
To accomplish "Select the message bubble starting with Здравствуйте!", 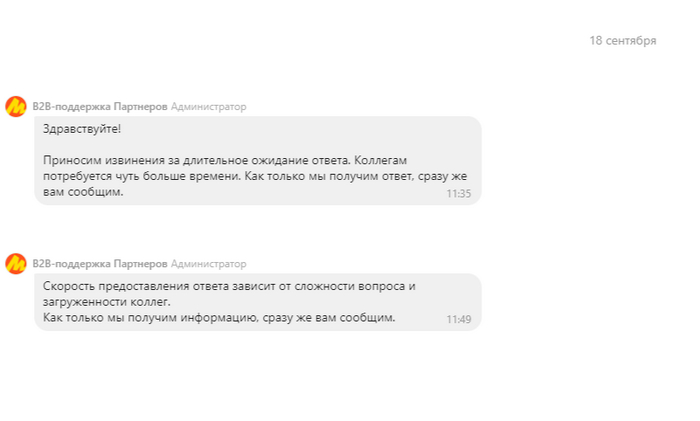I will [258, 161].
